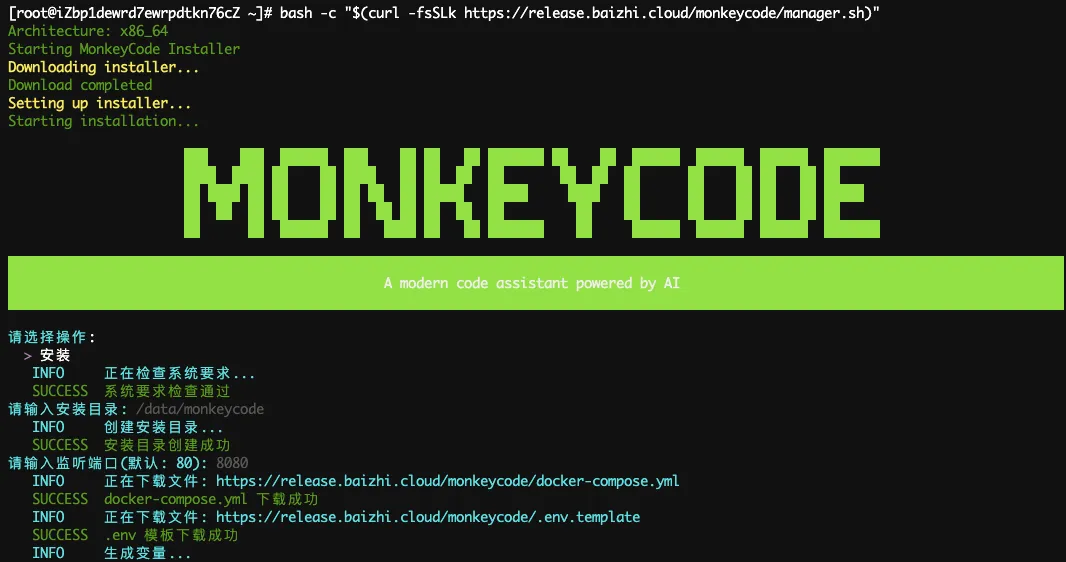Image resolution: width=1066 pixels, height=562 pixels.
Task: Click the '系统要求检查通过' success line
Action: pyautogui.click(x=167, y=391)
